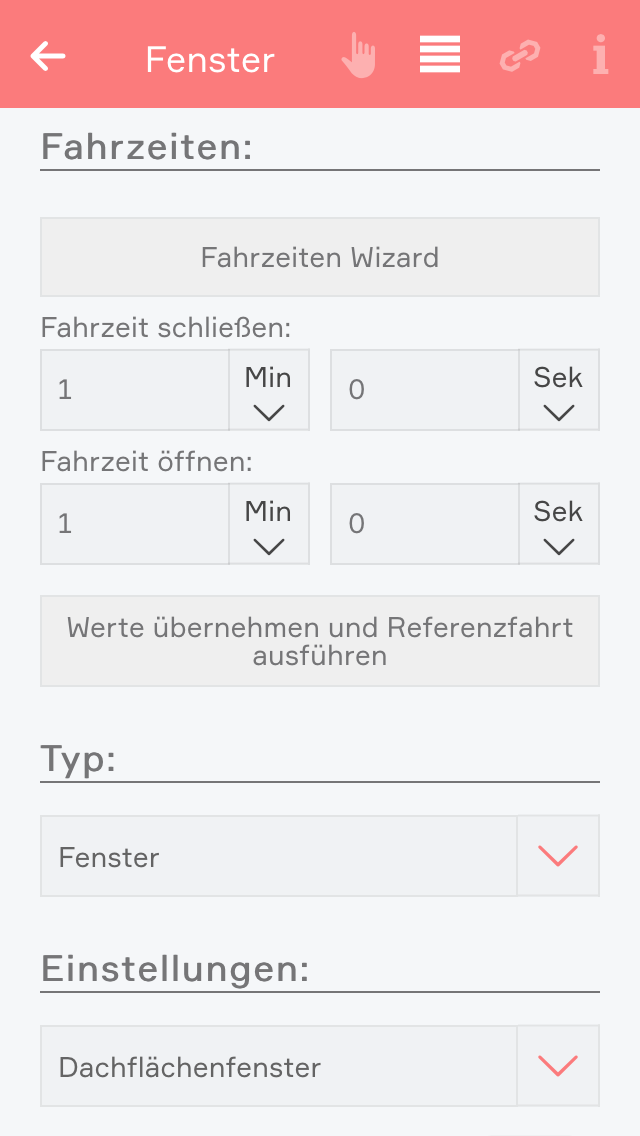Expand Min dropdown for Fahrzeit öffnen
The width and height of the screenshot is (640, 1136).
click(269, 524)
